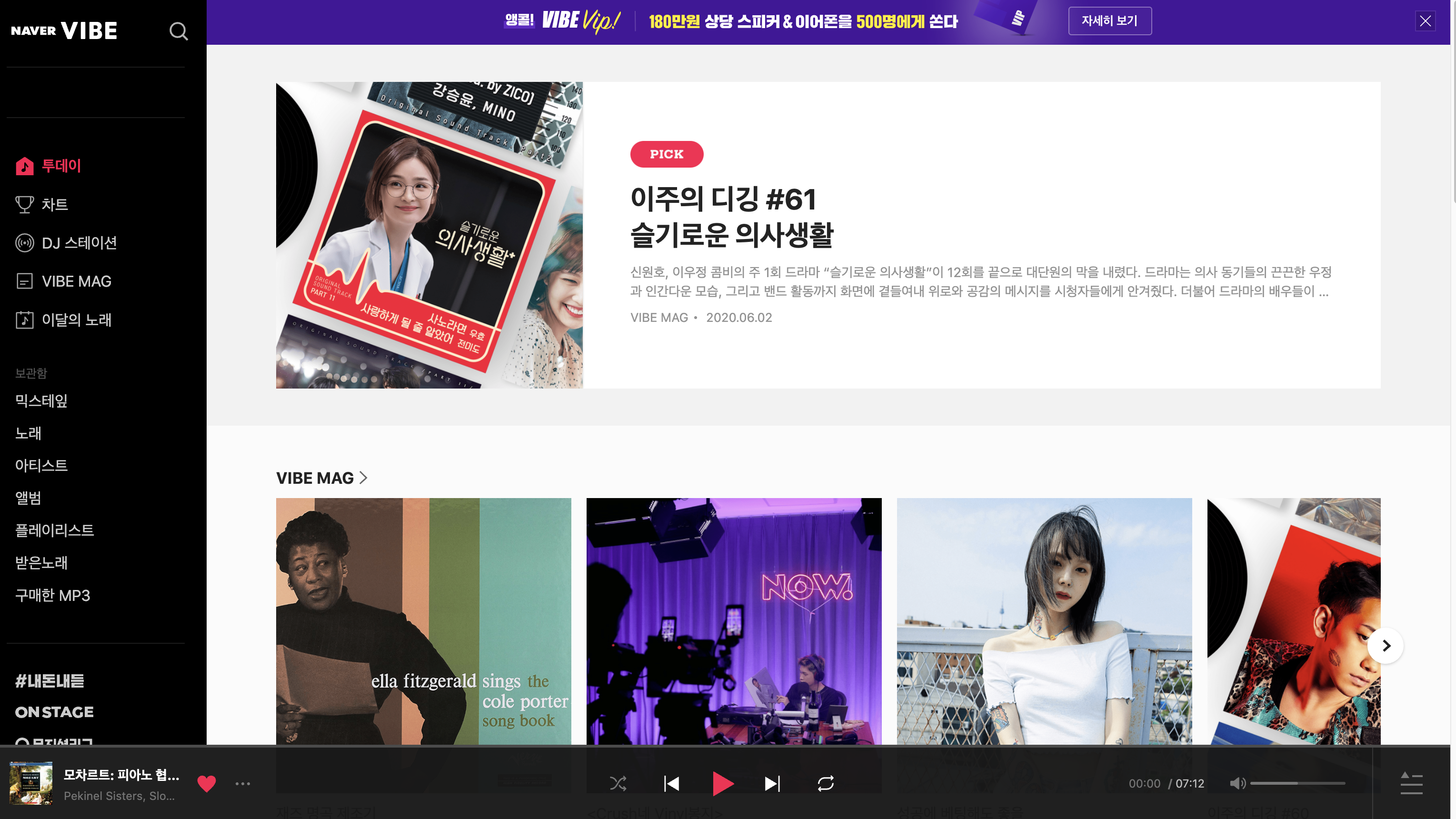Open the playlist queue icon
This screenshot has height=819, width=1456.
click(x=1411, y=783)
